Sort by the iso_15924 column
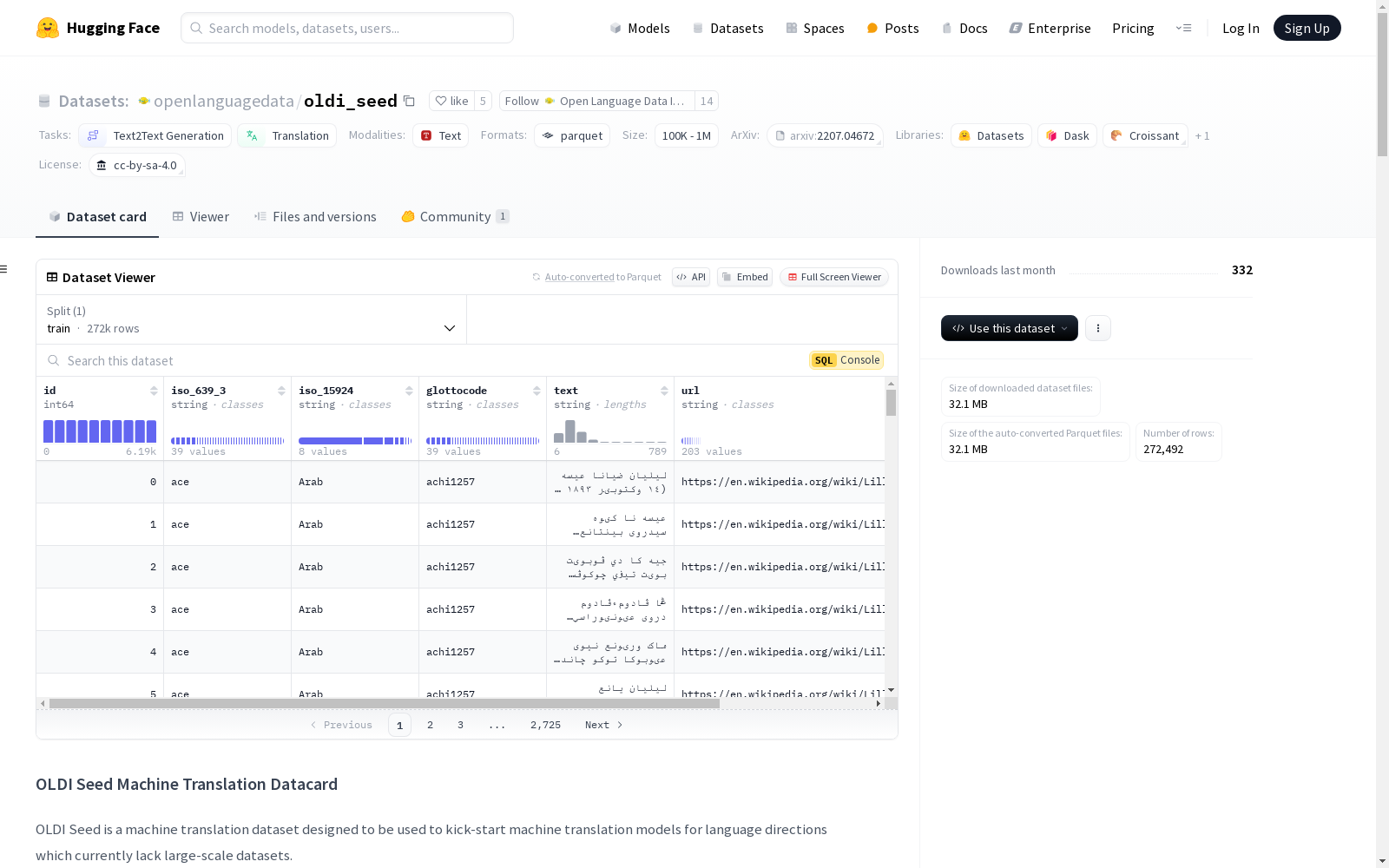Image resolution: width=1389 pixels, height=868 pixels. (409, 391)
